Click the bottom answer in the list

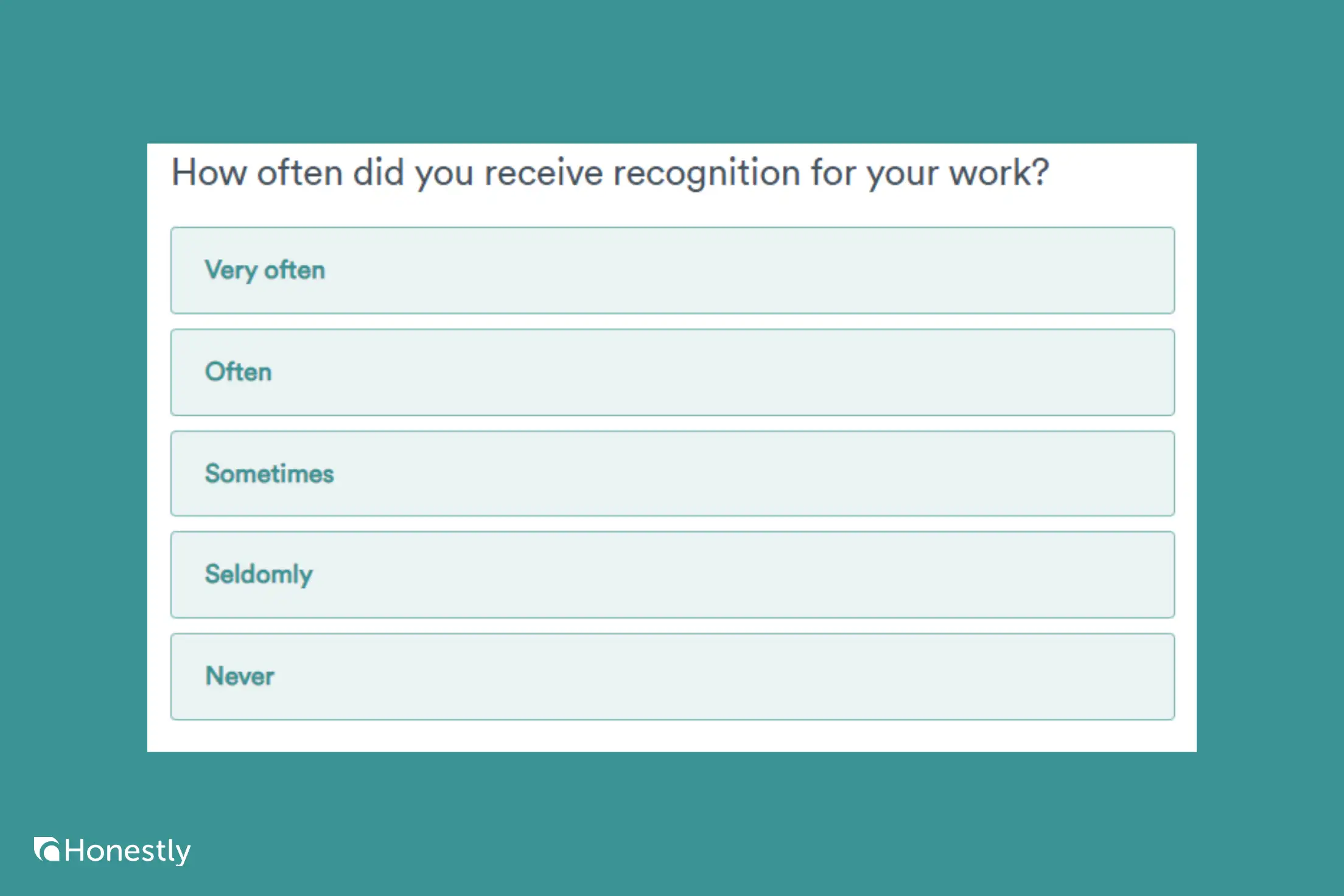[x=672, y=676]
